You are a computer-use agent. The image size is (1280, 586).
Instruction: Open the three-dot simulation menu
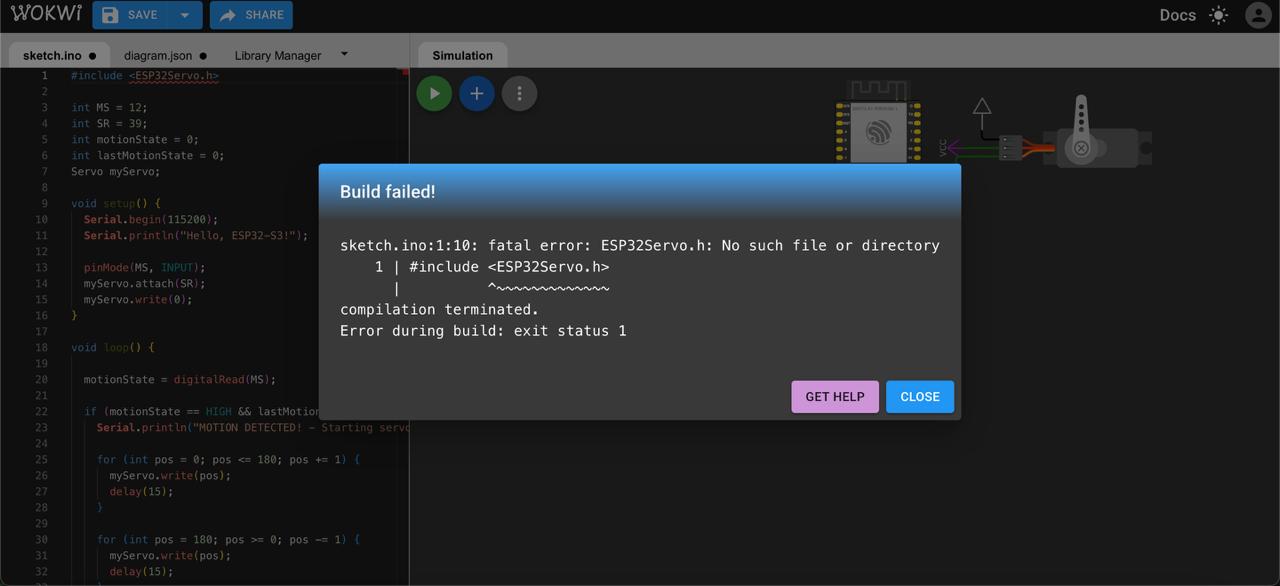[519, 93]
